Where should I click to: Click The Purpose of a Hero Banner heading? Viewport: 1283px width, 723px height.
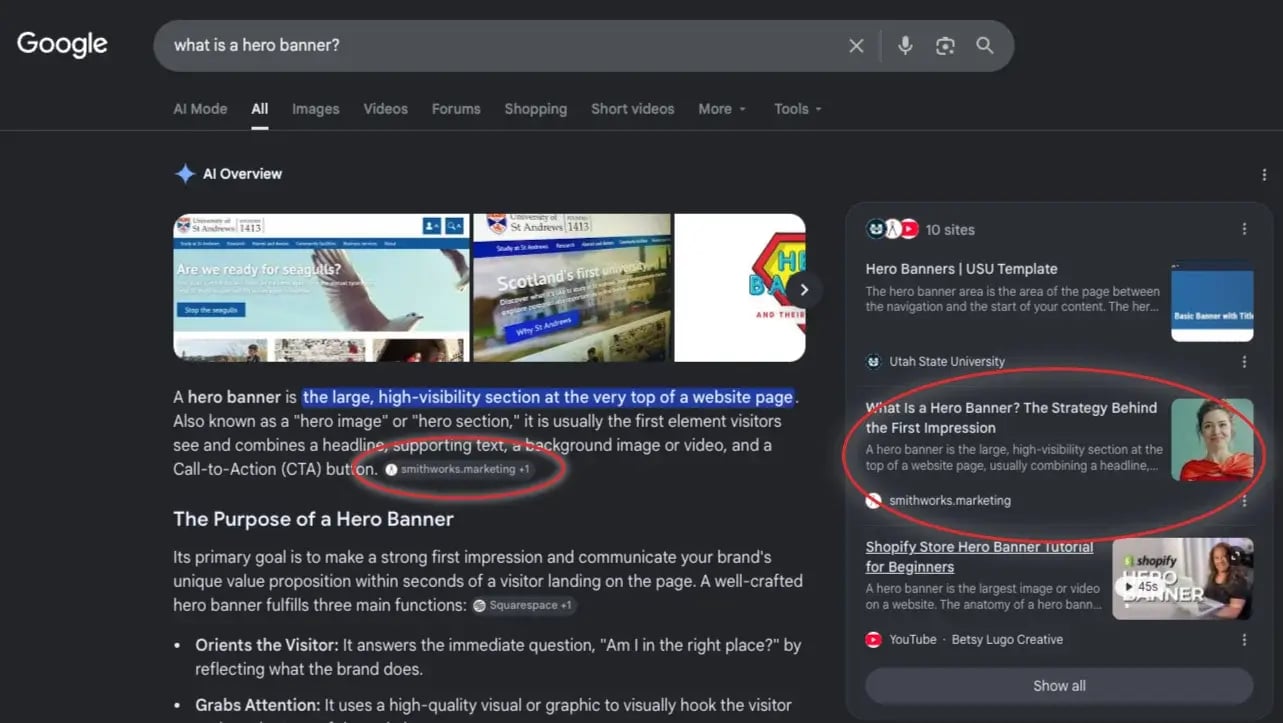click(313, 519)
